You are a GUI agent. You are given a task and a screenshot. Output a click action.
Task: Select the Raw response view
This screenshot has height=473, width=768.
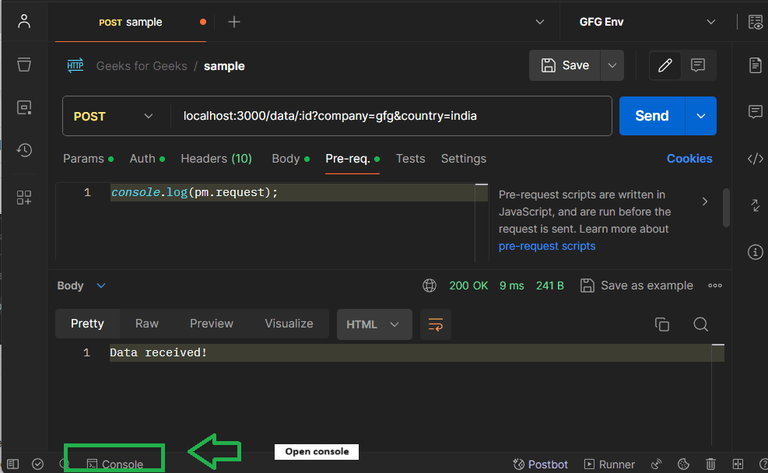click(x=146, y=324)
